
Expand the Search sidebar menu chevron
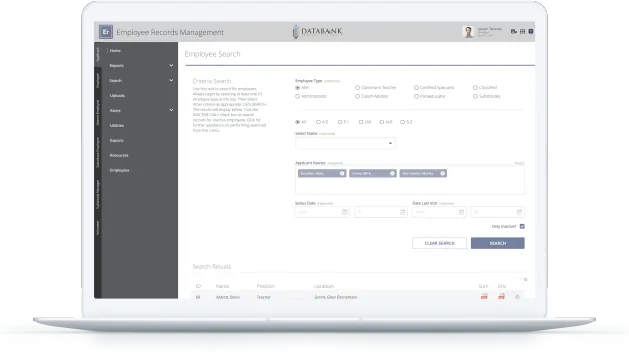171,80
